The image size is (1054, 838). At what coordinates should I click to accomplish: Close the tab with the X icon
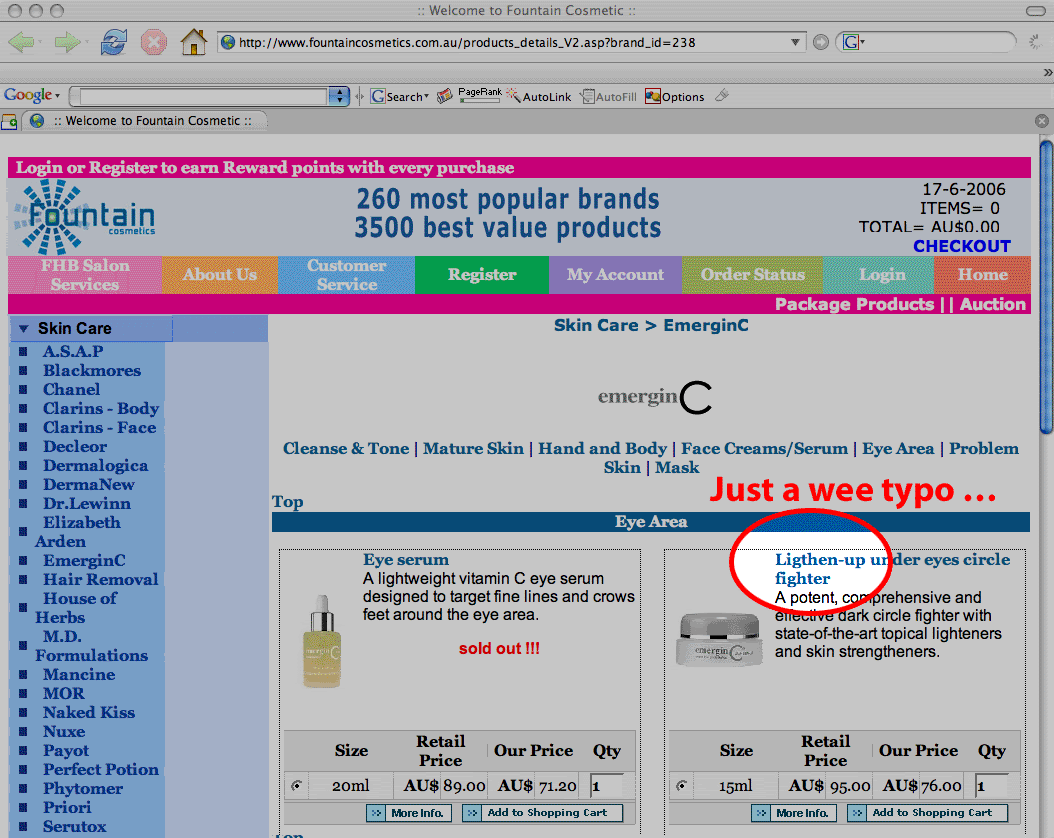click(1042, 121)
